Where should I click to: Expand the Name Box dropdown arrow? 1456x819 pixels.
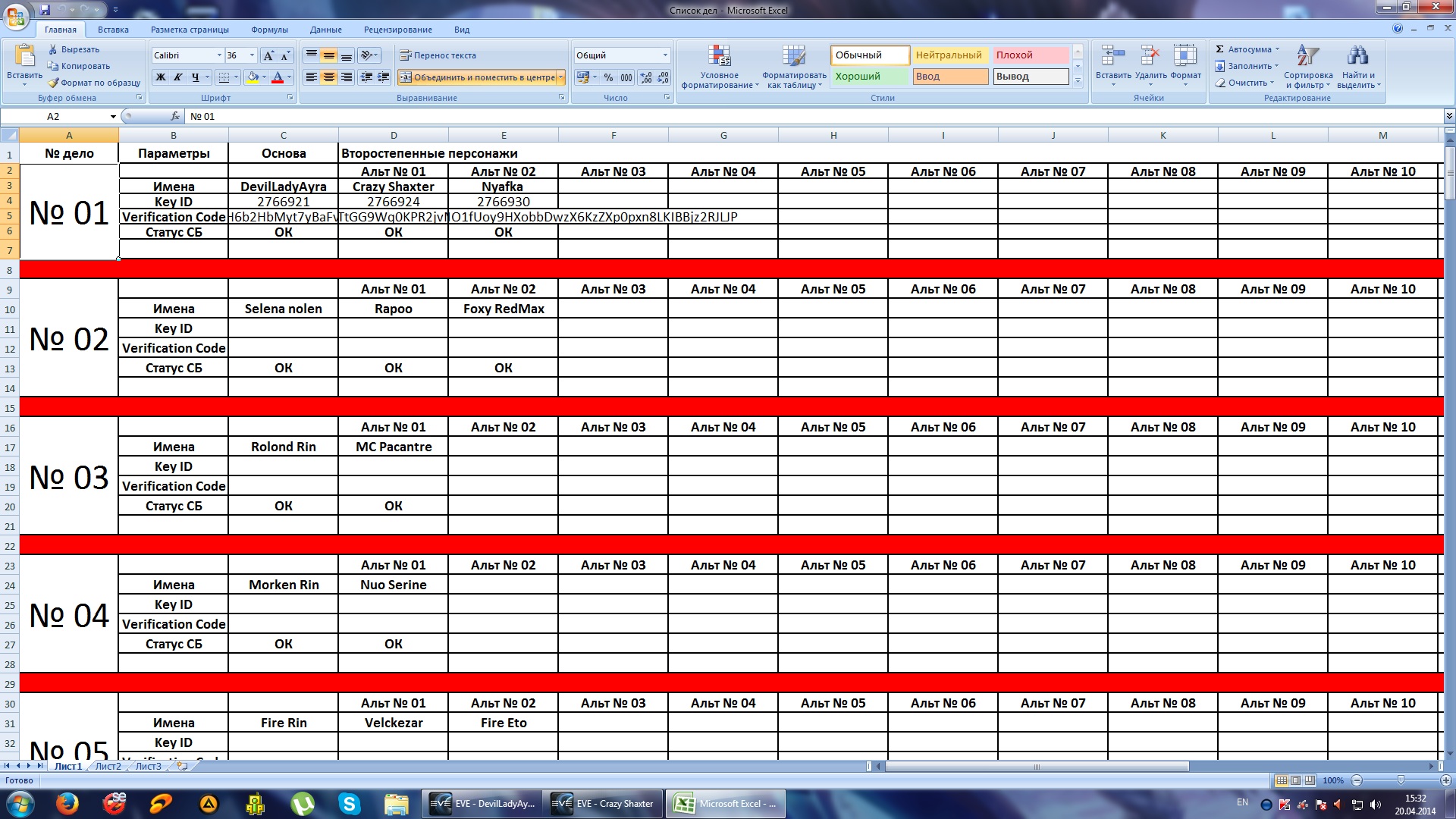pyautogui.click(x=113, y=117)
